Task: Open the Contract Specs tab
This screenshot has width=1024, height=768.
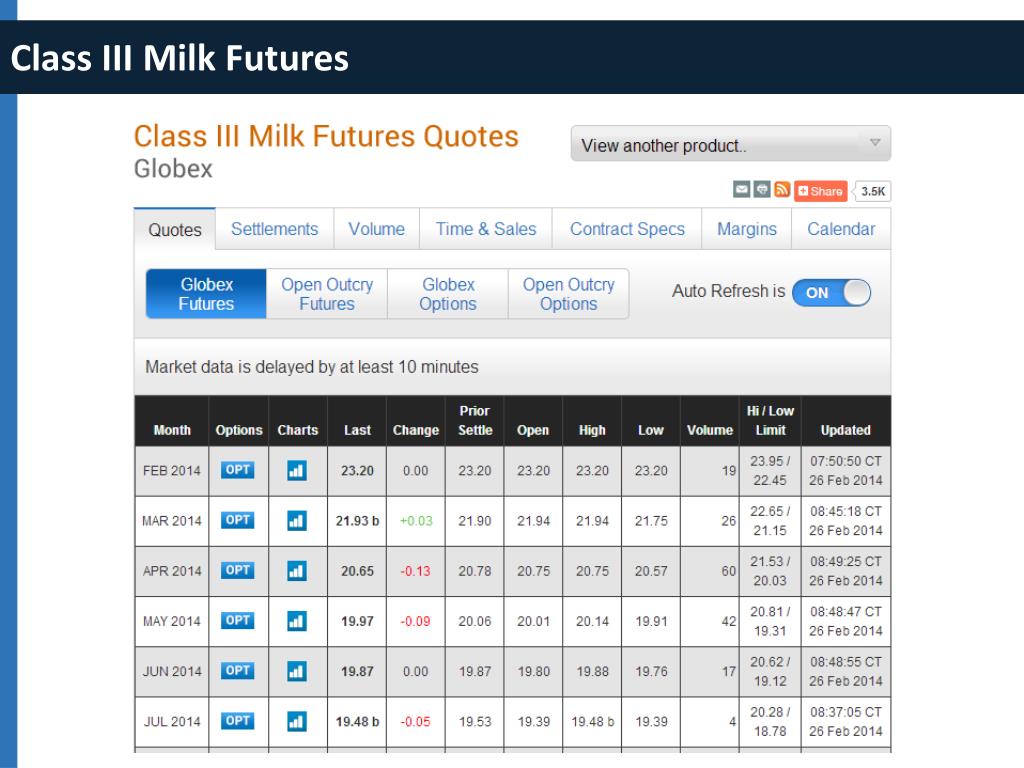Action: point(627,229)
